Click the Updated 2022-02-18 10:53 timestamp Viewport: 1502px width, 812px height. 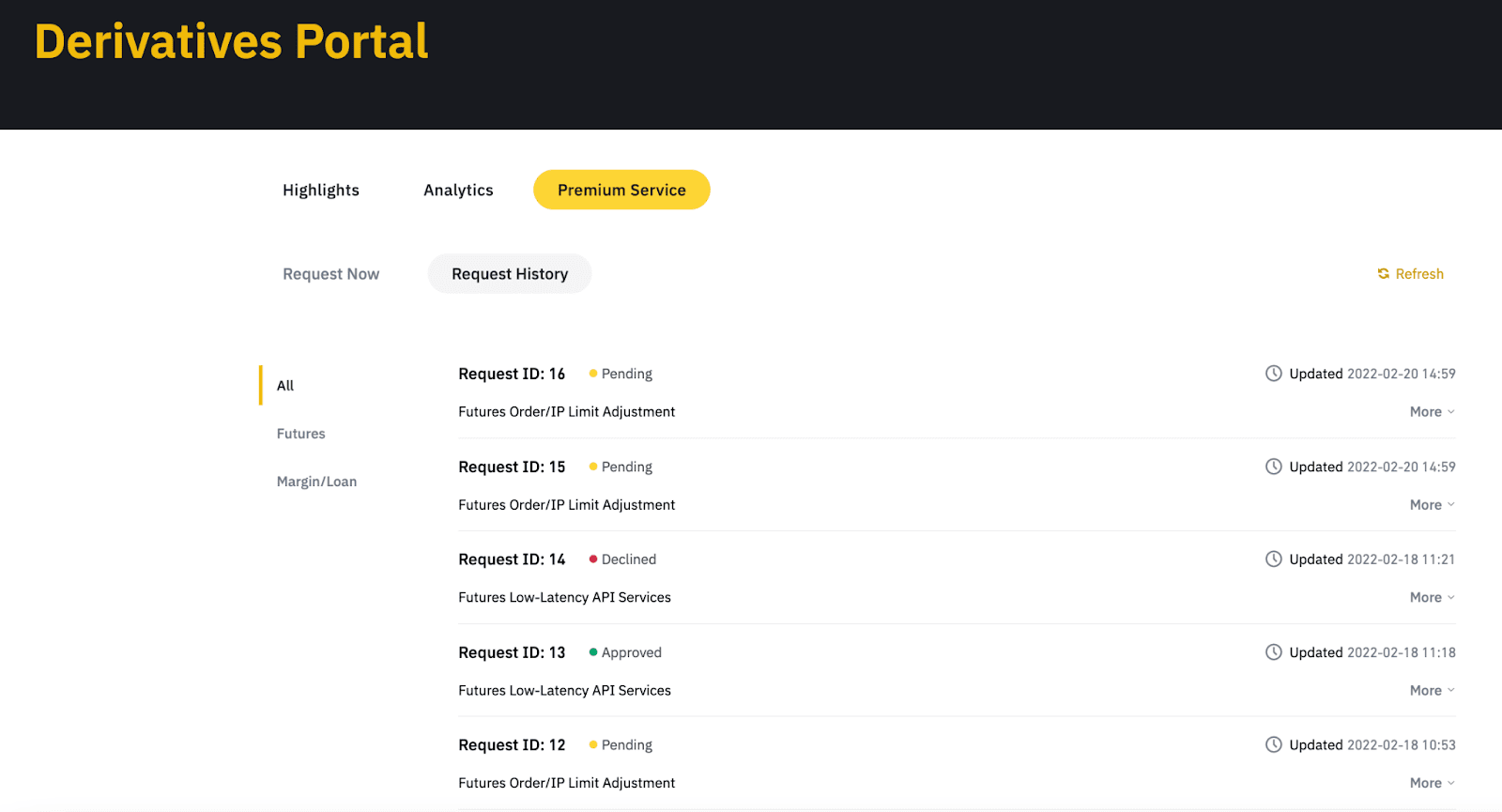[1372, 745]
